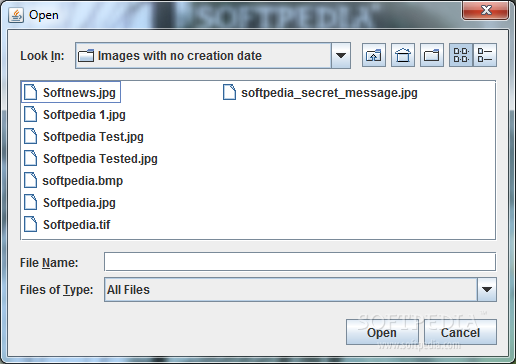
Task: Select file Softpedia Test.jpg
Action: [84, 136]
